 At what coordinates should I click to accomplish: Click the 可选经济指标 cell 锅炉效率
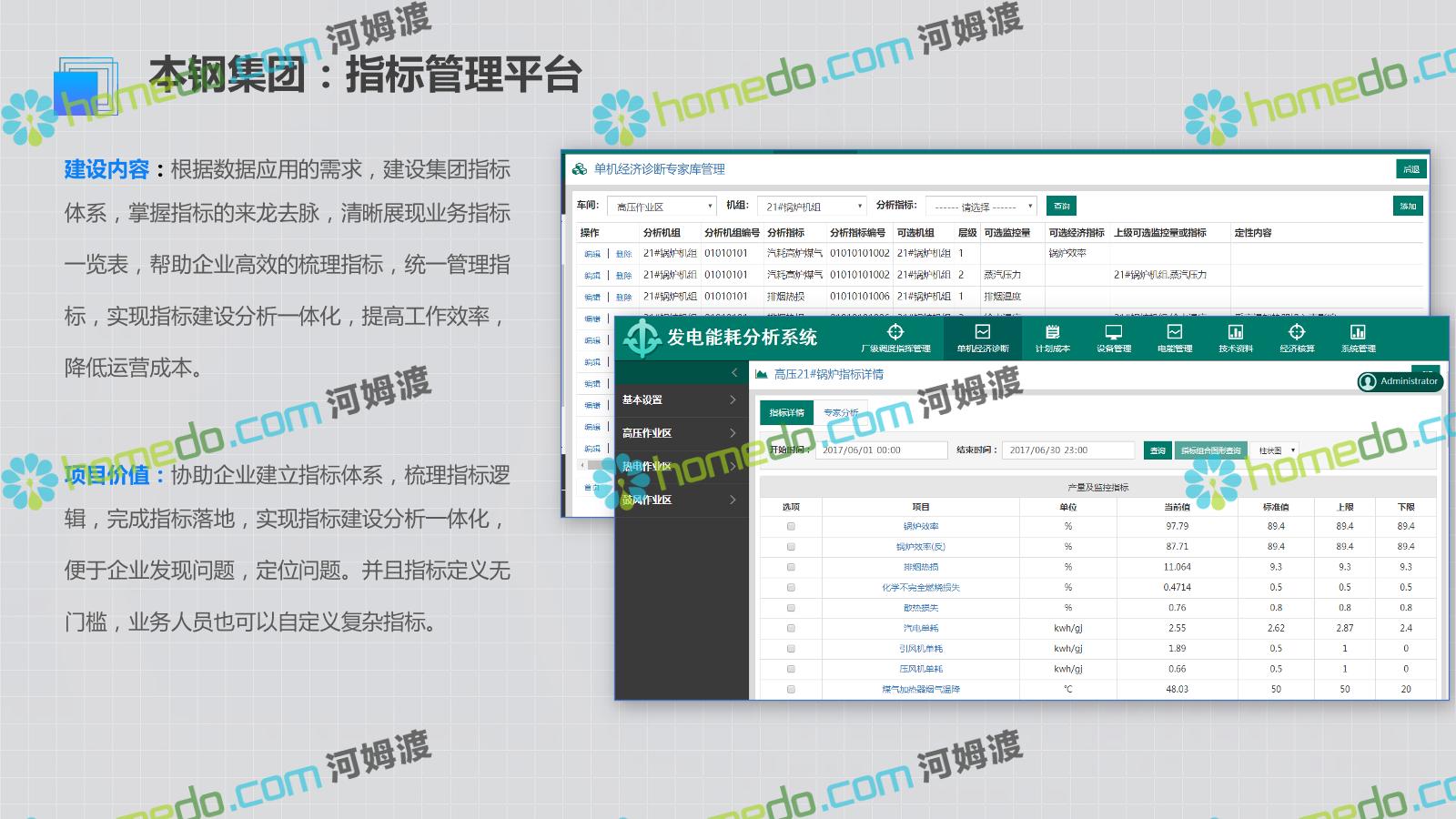(1067, 254)
